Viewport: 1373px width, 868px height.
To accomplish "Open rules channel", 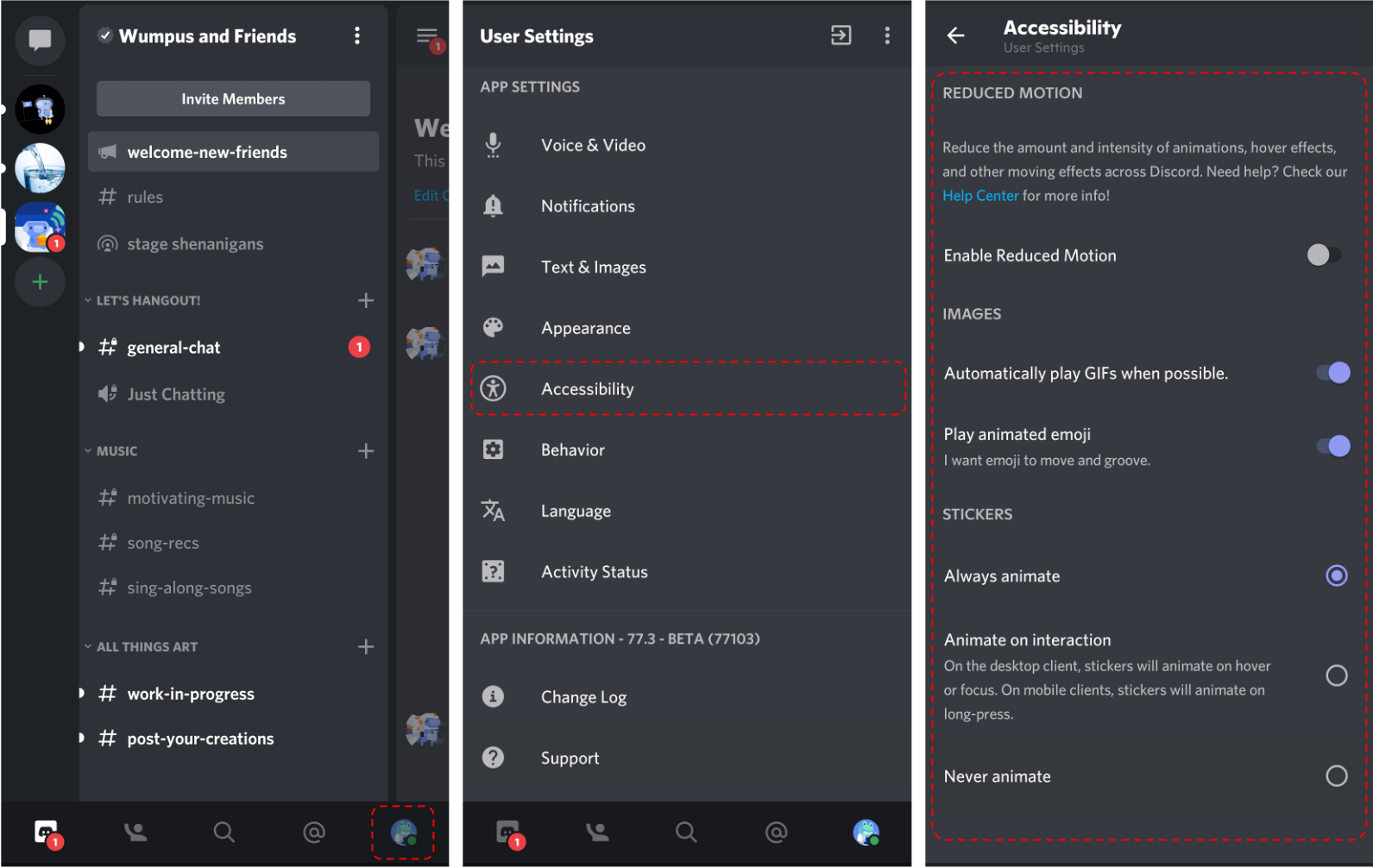I will (233, 198).
